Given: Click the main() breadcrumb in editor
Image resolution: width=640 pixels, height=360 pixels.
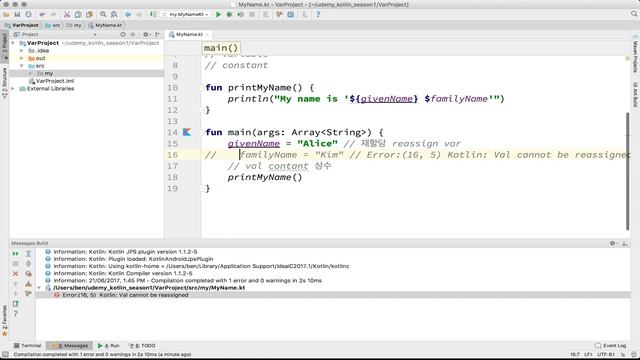Looking at the screenshot, I should pos(221,48).
